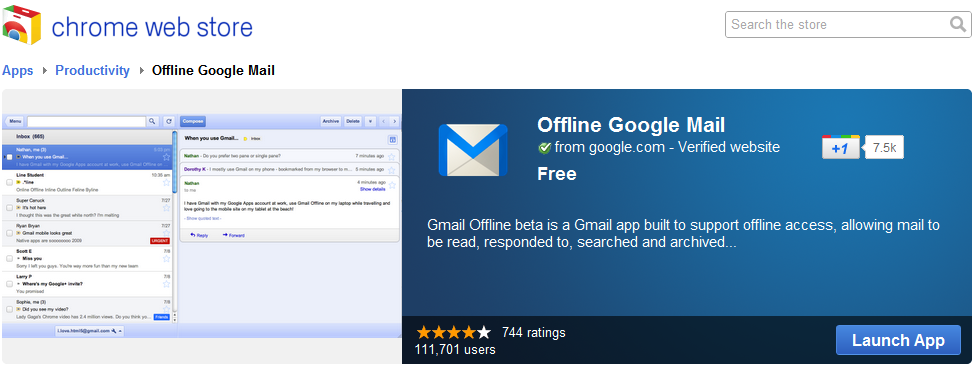Open the Gmail Offline screenshot thumbnail
Screen dimensions: 973x365
click(x=202, y=226)
